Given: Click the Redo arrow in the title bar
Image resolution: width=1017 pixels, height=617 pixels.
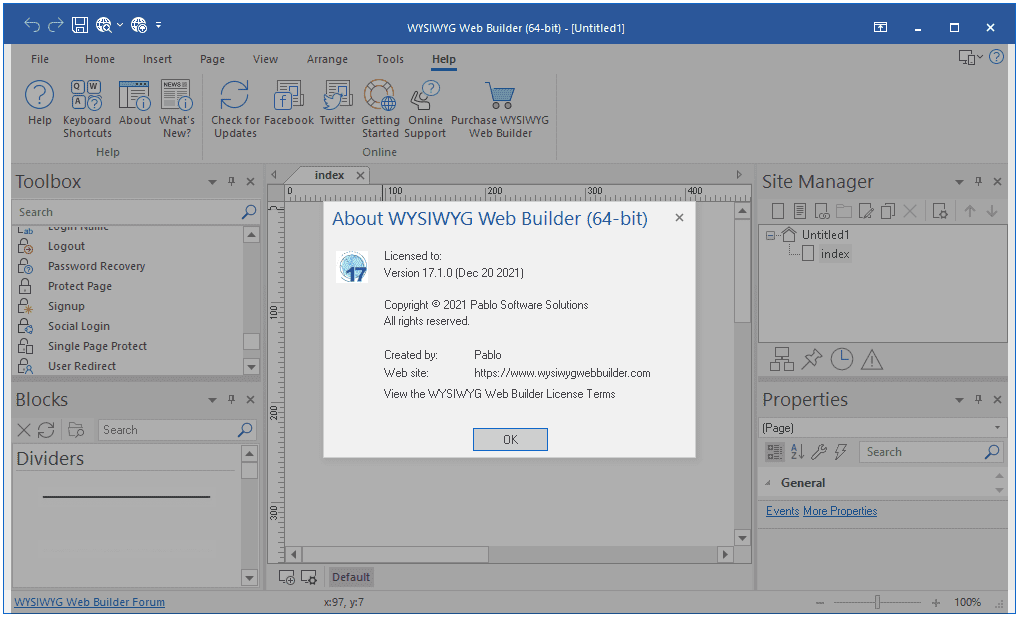Looking at the screenshot, I should click(x=56, y=25).
